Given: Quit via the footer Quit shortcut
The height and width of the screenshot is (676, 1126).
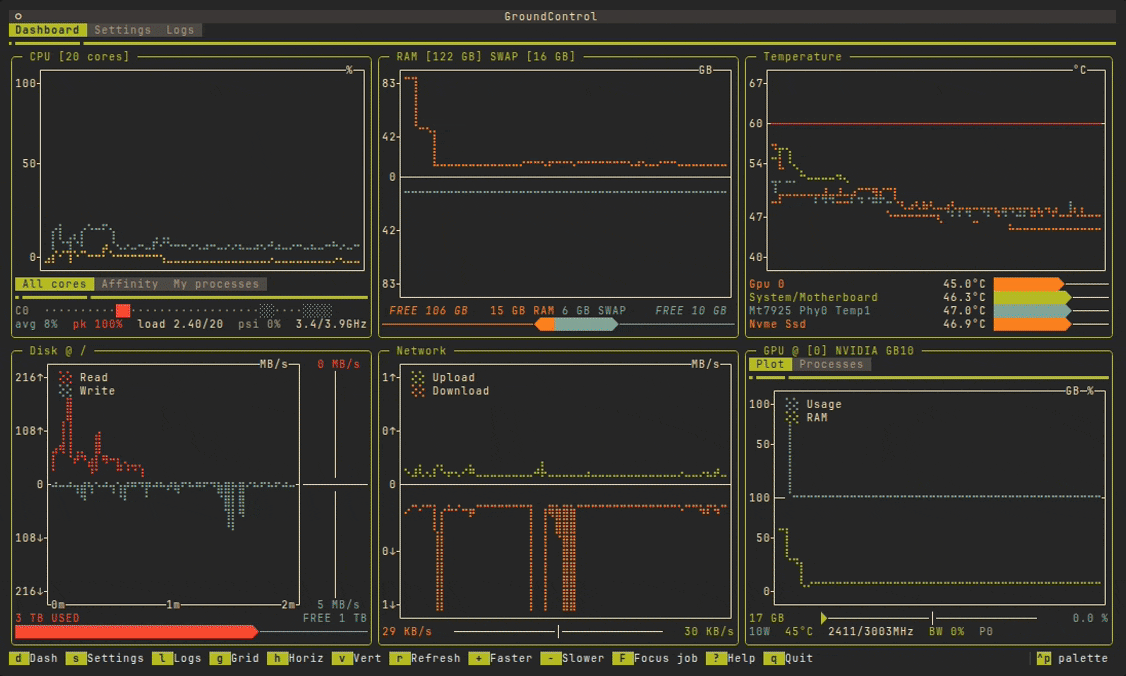Looking at the screenshot, I should pos(788,658).
